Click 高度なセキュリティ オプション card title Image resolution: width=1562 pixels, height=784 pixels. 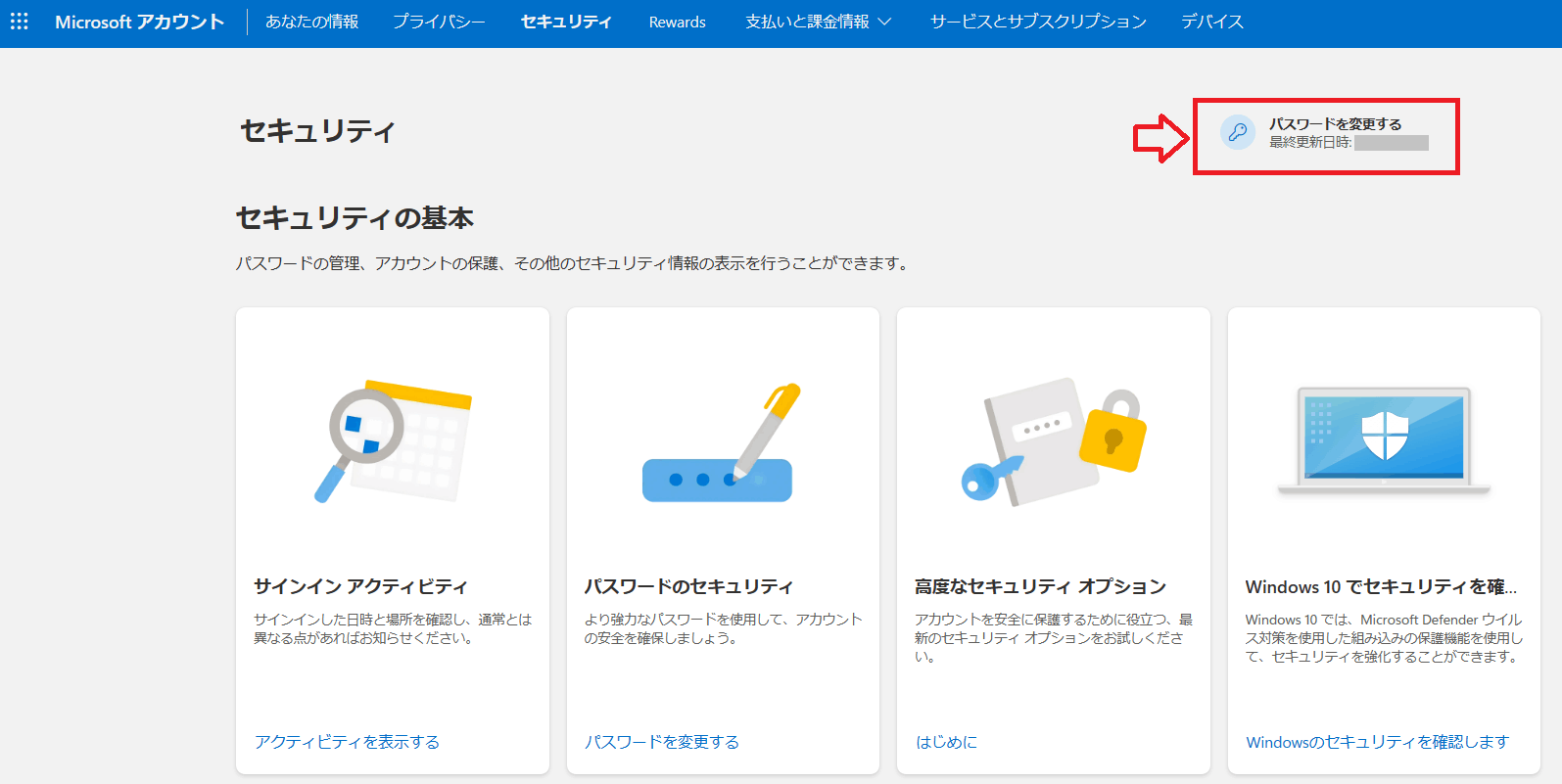click(x=1040, y=586)
